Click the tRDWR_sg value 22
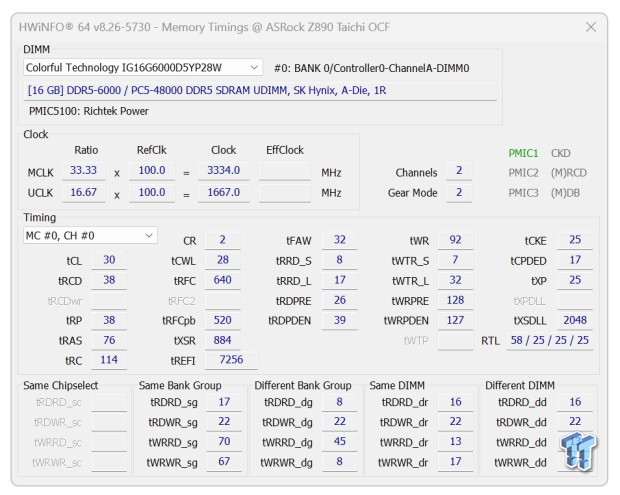This screenshot has width=620, height=495. pos(224,422)
